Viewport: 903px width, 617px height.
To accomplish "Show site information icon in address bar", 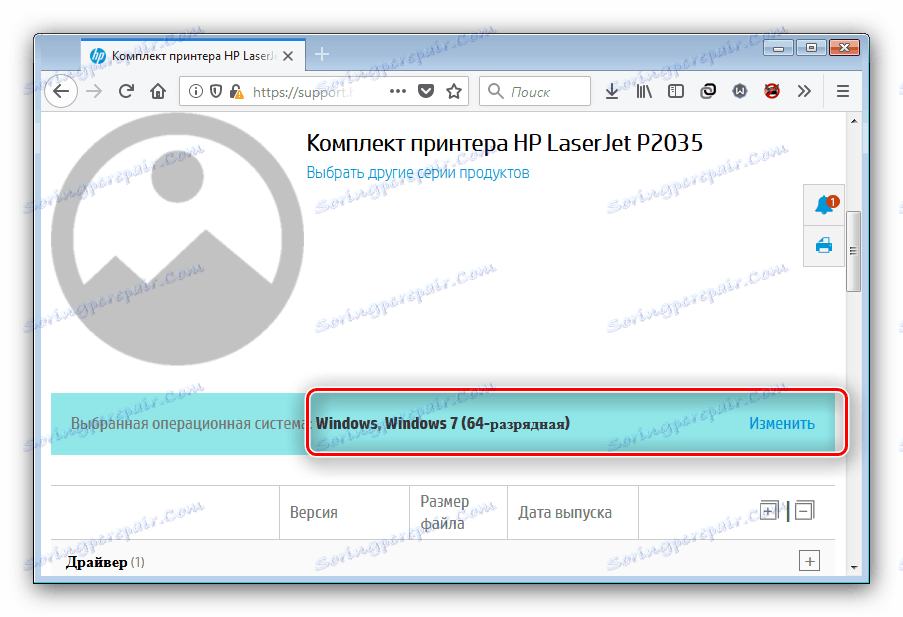I will click(196, 91).
